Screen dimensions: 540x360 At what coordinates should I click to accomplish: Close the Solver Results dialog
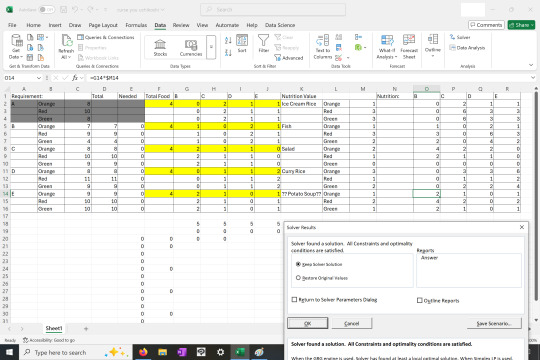[522, 227]
